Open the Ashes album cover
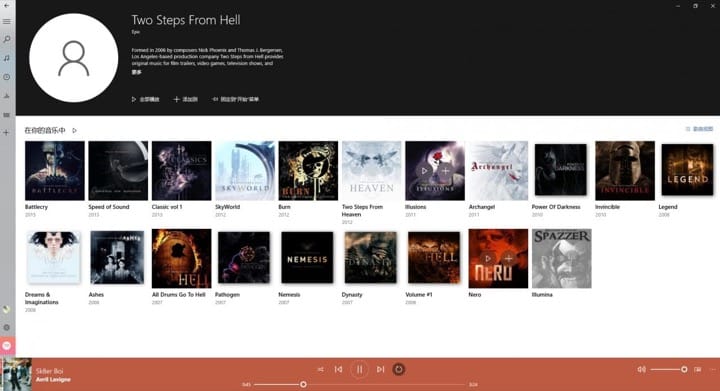Screen dimensions: 720x391 [x=117, y=257]
